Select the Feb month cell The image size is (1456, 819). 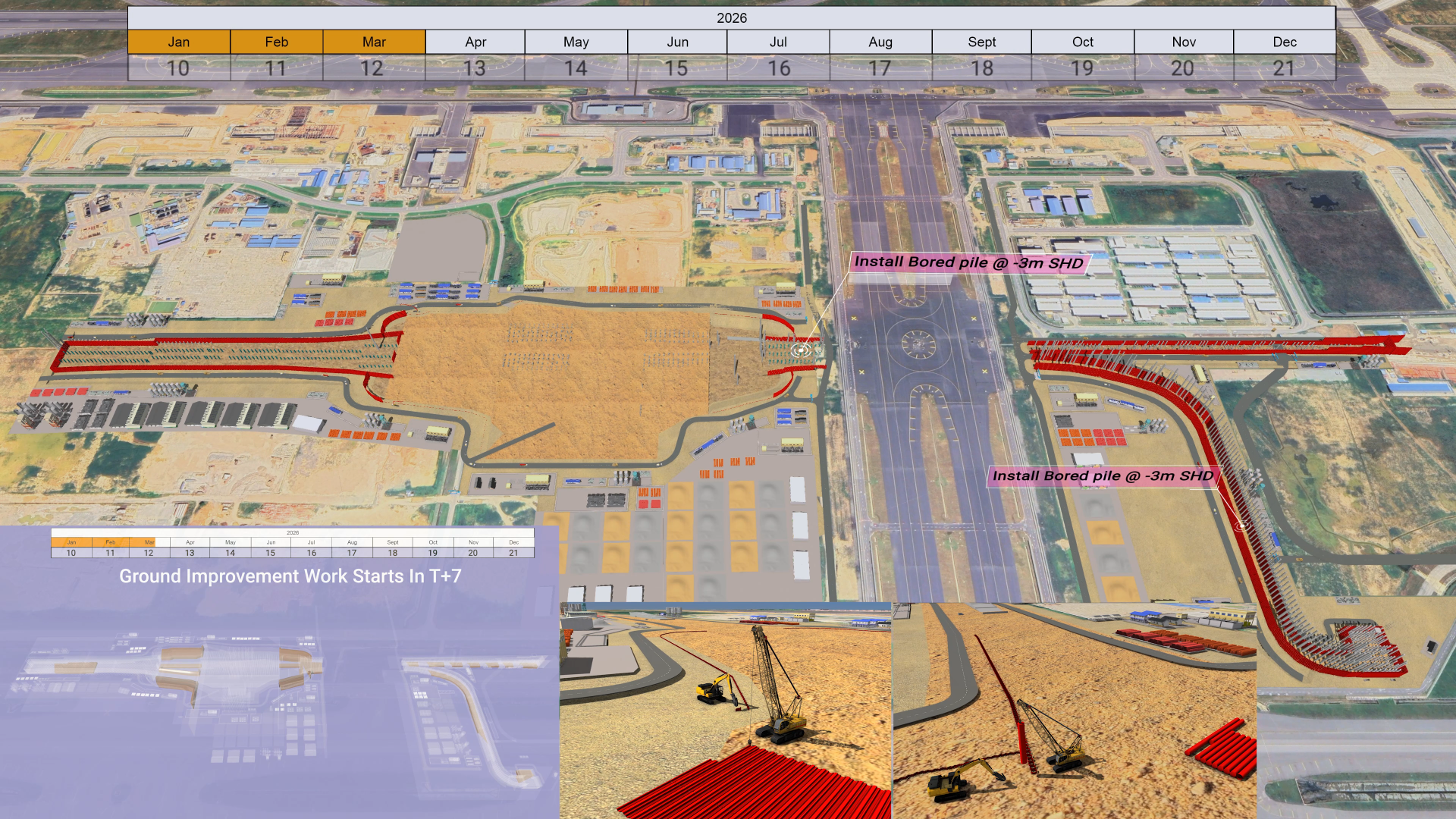pos(276,42)
